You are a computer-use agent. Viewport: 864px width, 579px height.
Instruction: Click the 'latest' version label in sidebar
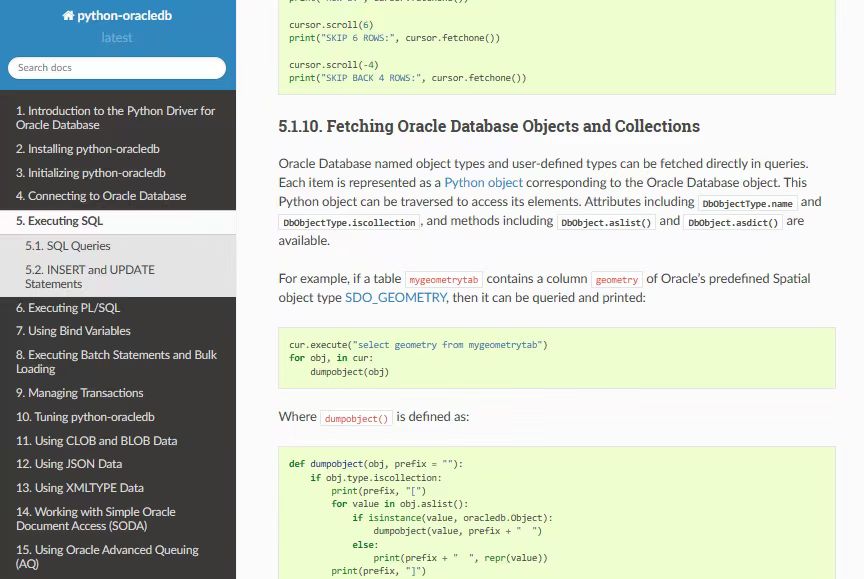tap(117, 37)
